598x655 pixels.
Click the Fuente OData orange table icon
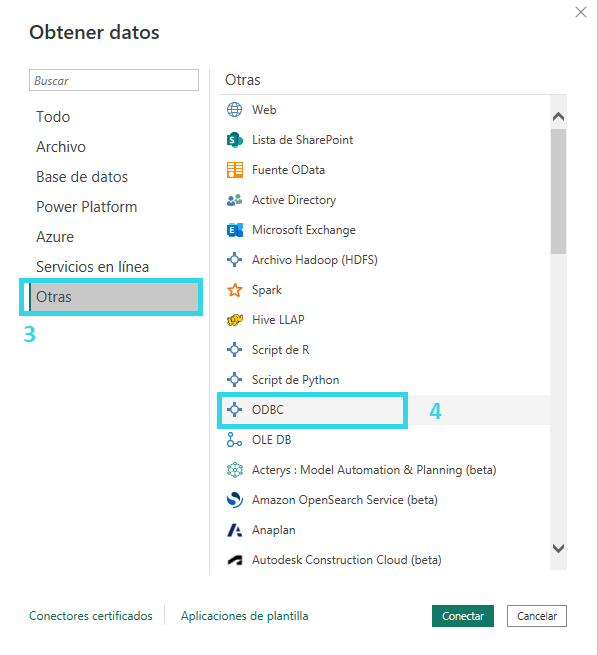click(234, 170)
